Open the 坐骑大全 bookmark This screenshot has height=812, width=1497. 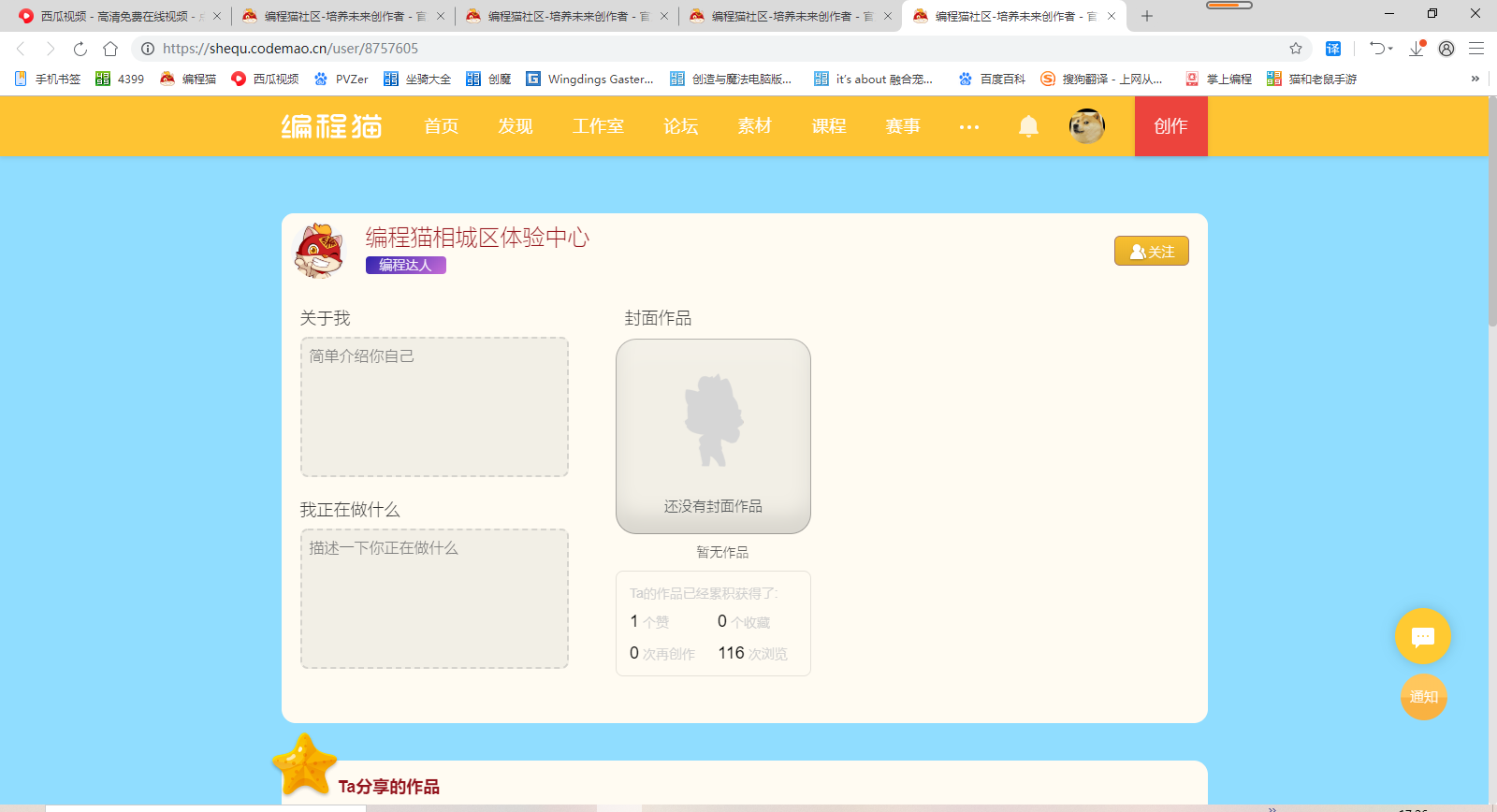[x=417, y=79]
